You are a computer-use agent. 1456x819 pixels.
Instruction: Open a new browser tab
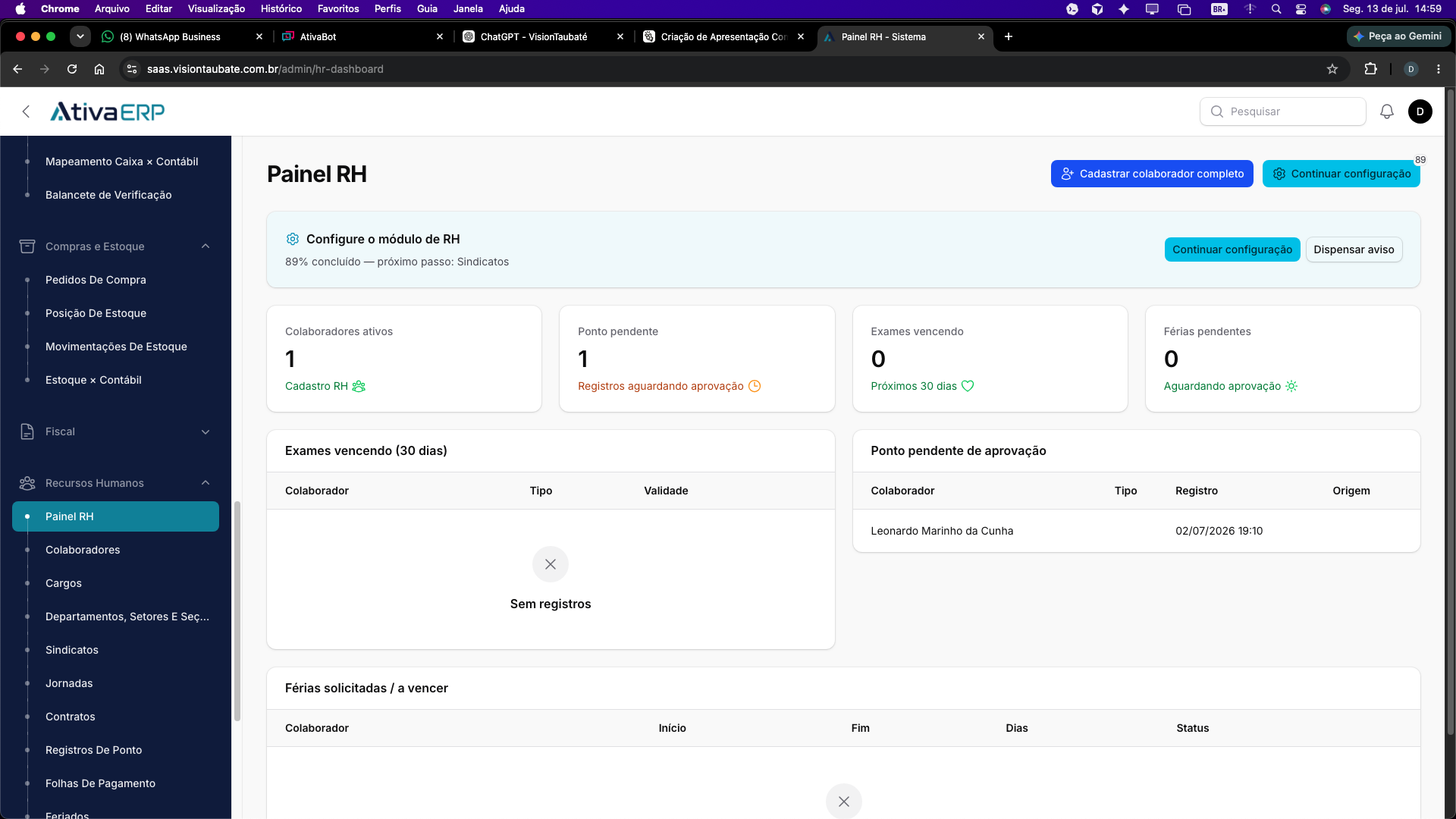click(x=1009, y=36)
